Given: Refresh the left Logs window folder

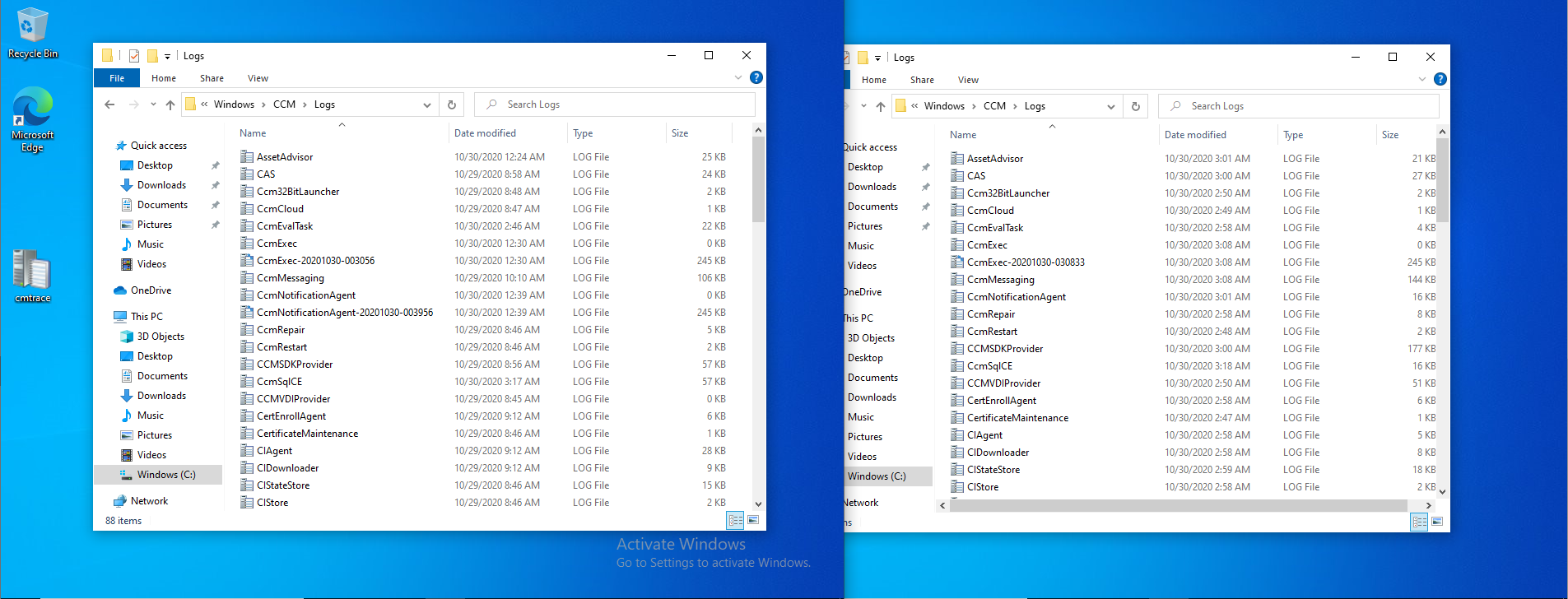Looking at the screenshot, I should coord(452,104).
